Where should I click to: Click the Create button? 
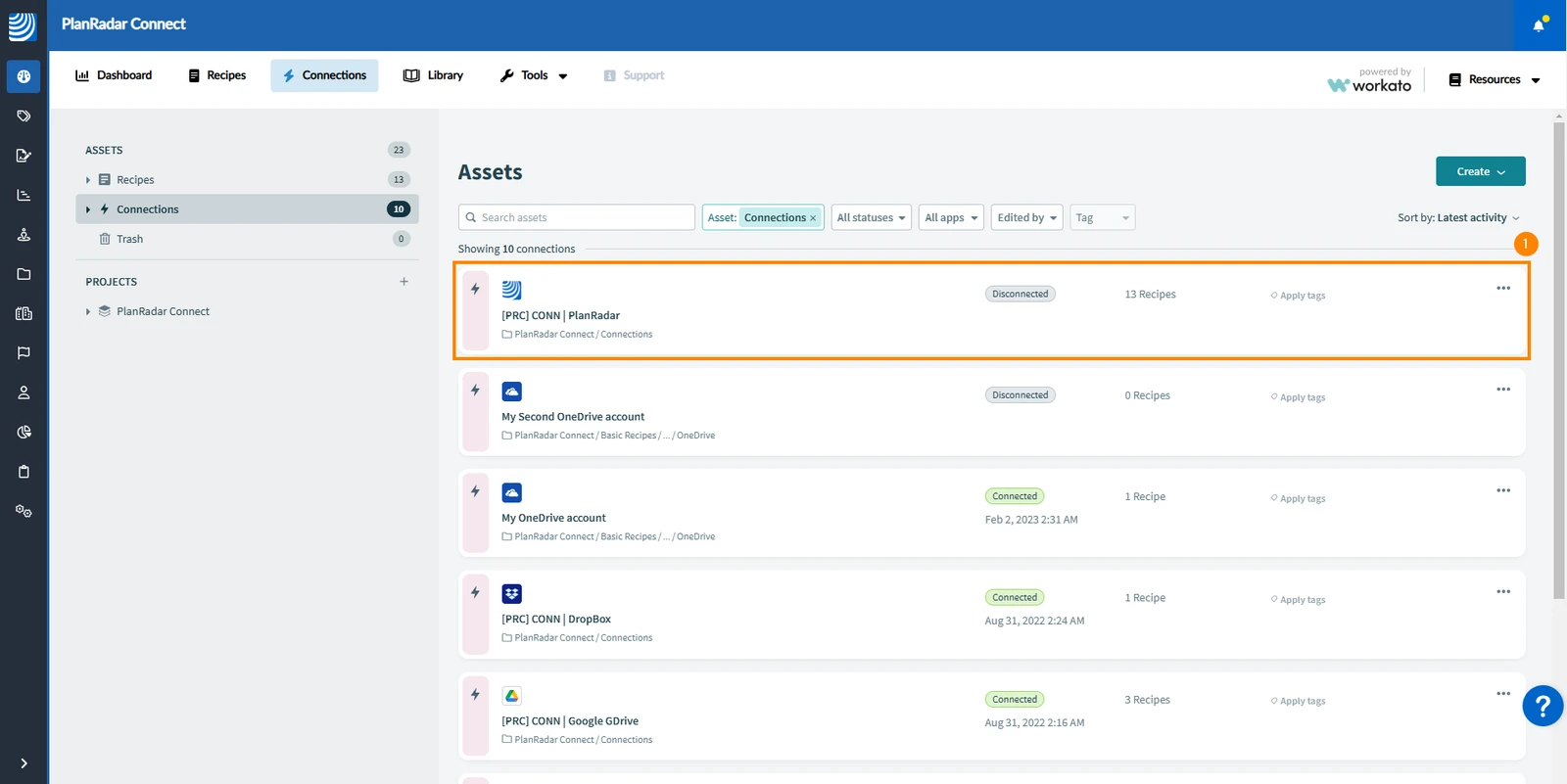pos(1480,171)
